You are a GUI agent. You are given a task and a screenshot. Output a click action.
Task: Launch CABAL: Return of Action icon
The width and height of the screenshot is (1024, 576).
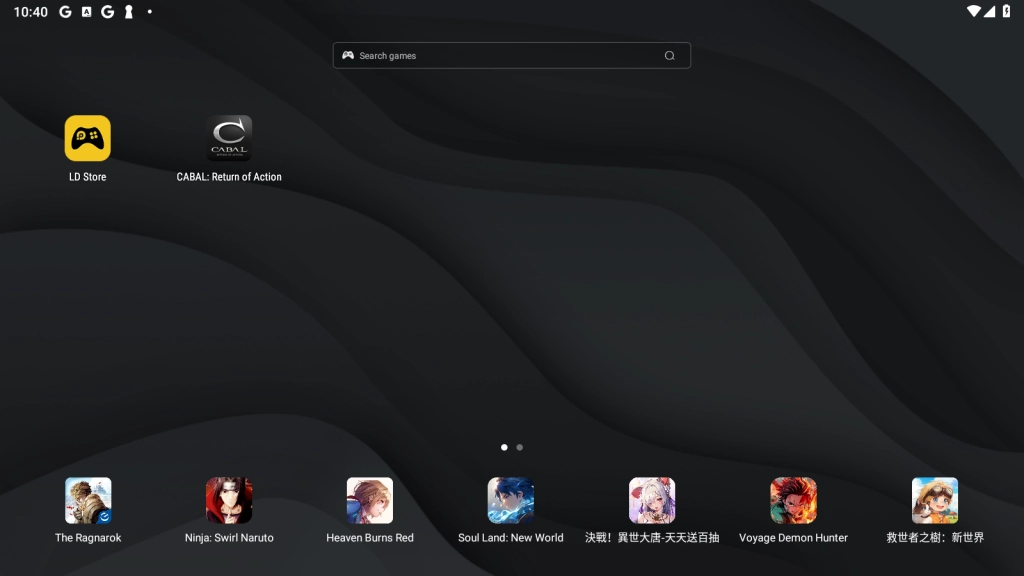pyautogui.click(x=229, y=138)
